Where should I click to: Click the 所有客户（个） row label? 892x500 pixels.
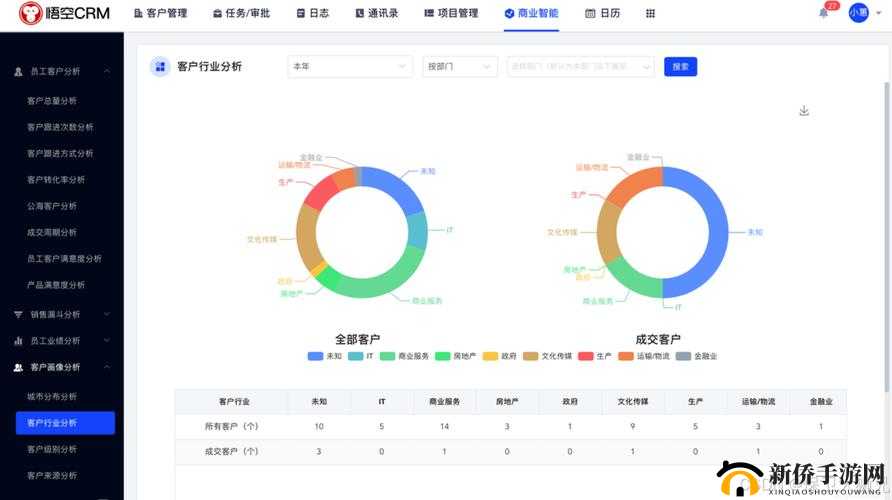[x=232, y=426]
